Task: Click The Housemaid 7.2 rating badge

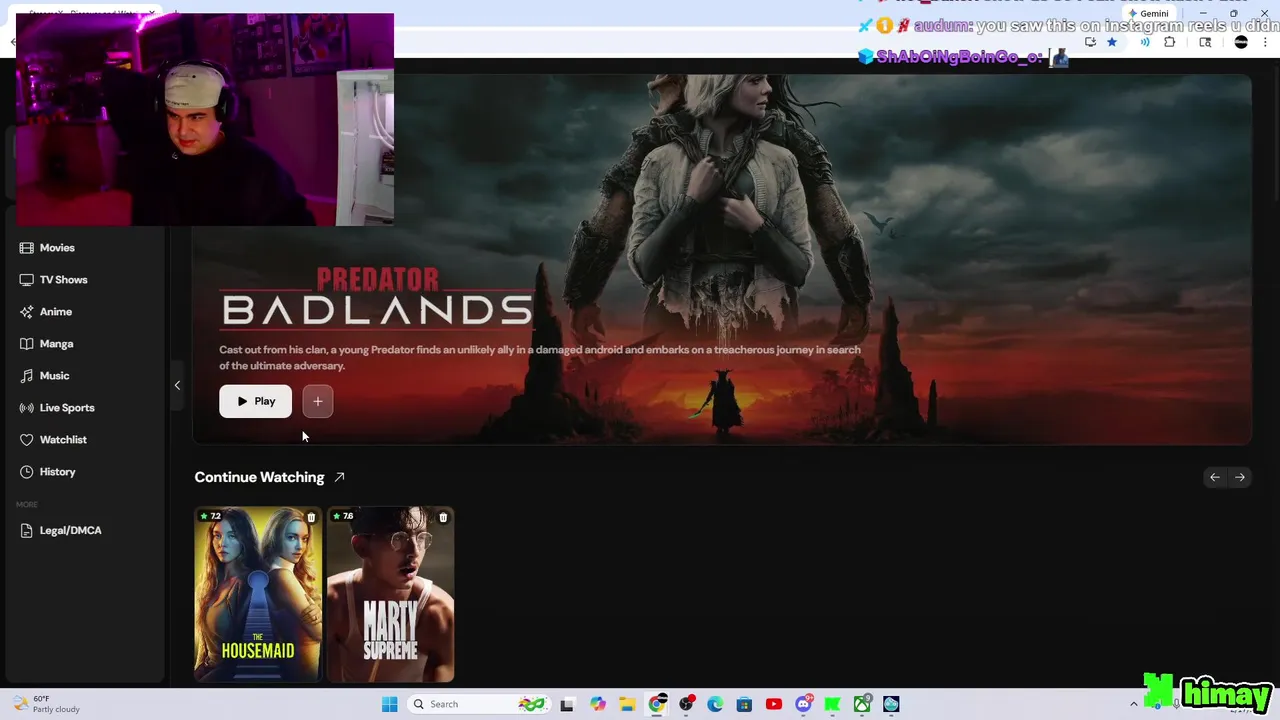Action: click(x=210, y=516)
